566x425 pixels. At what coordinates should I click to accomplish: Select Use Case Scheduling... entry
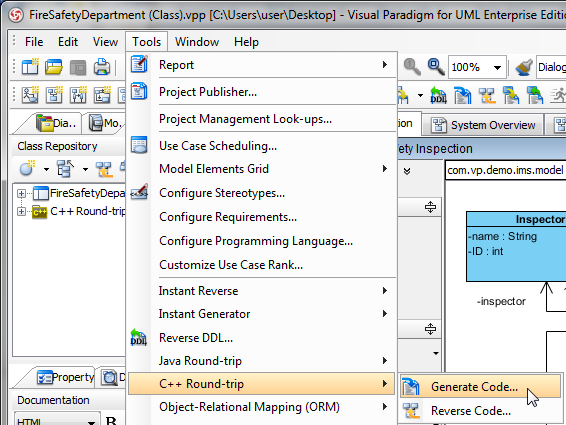tap(262, 146)
